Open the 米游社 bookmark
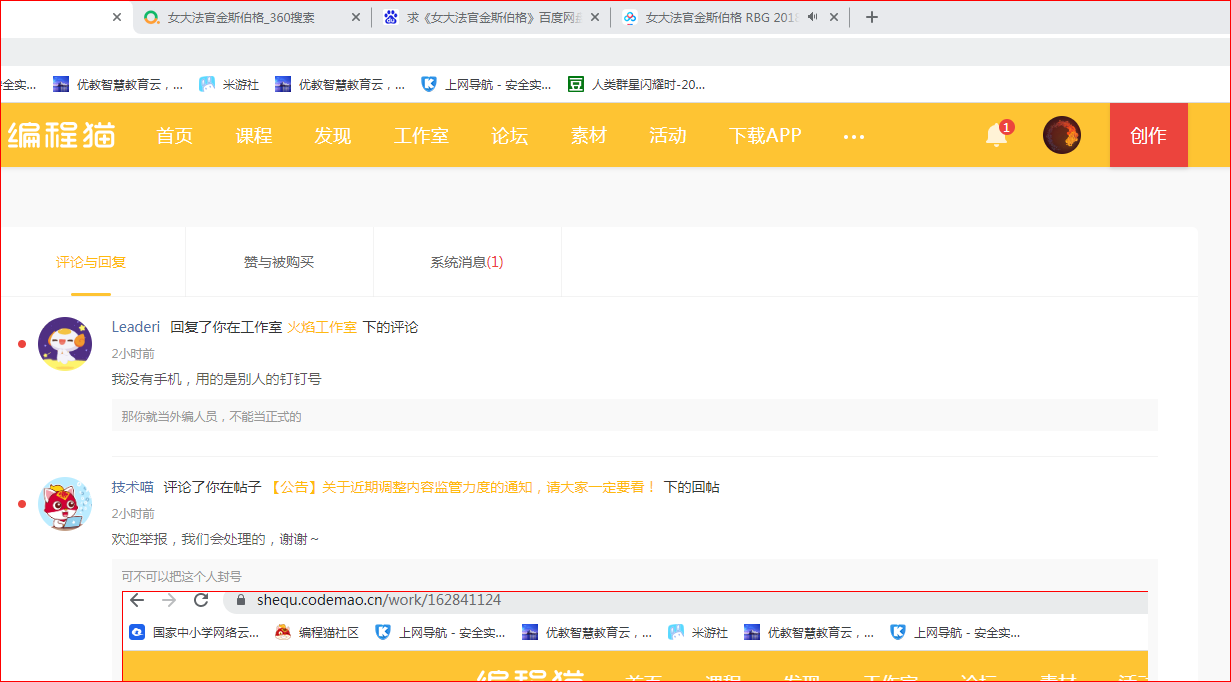 coord(229,85)
